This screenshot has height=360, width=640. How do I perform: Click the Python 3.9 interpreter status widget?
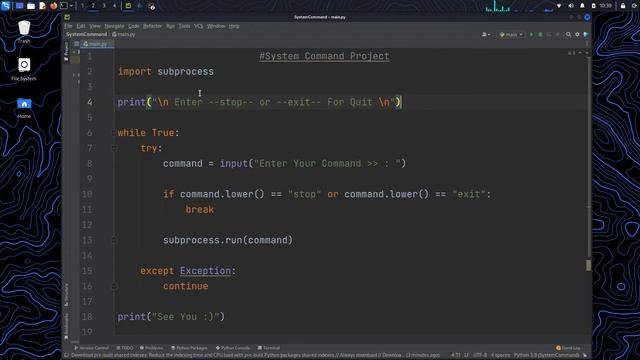546,356
